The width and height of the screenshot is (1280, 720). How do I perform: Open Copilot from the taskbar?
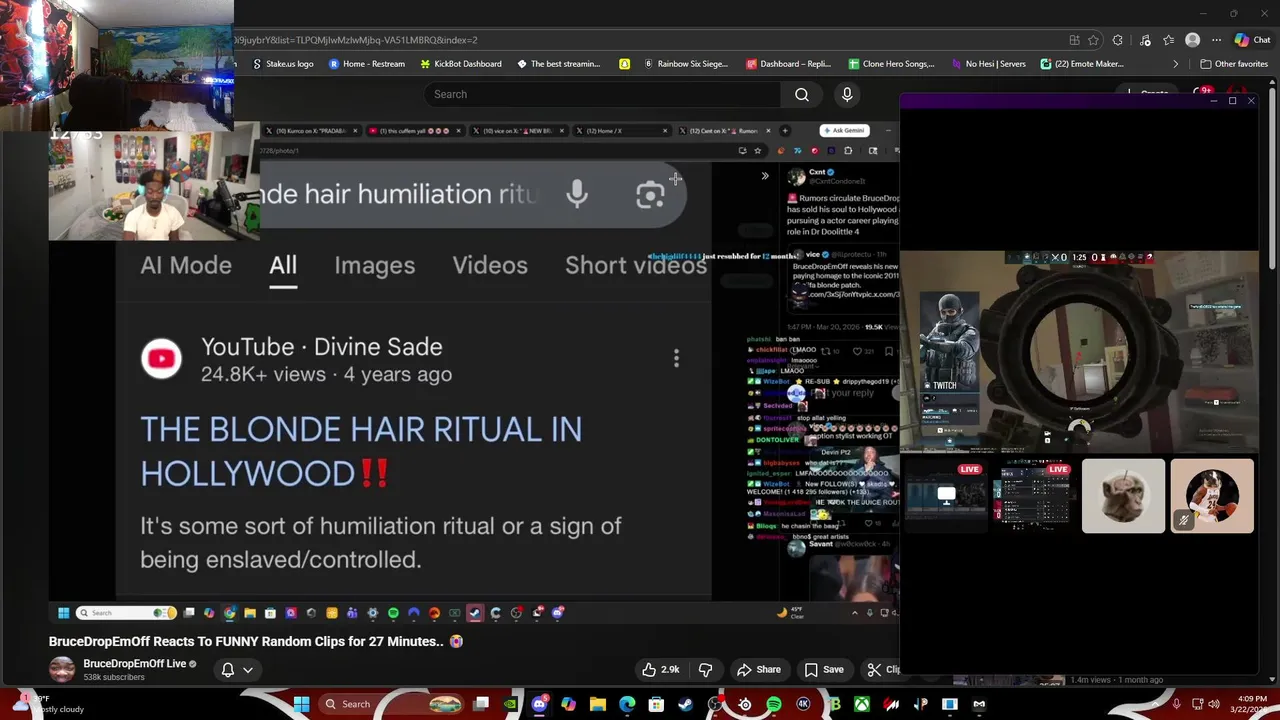pos(568,704)
